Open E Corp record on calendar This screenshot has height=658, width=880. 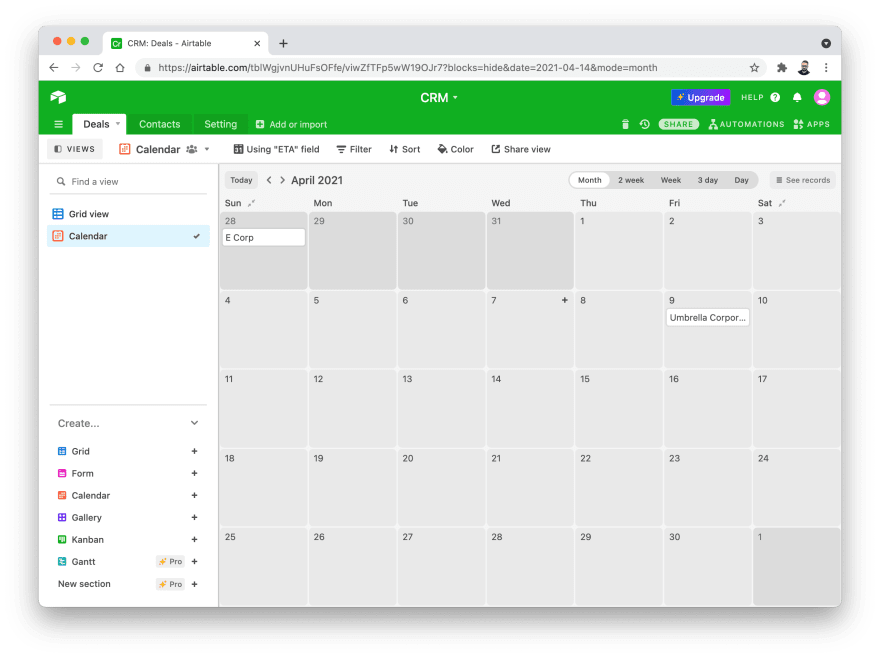(264, 237)
